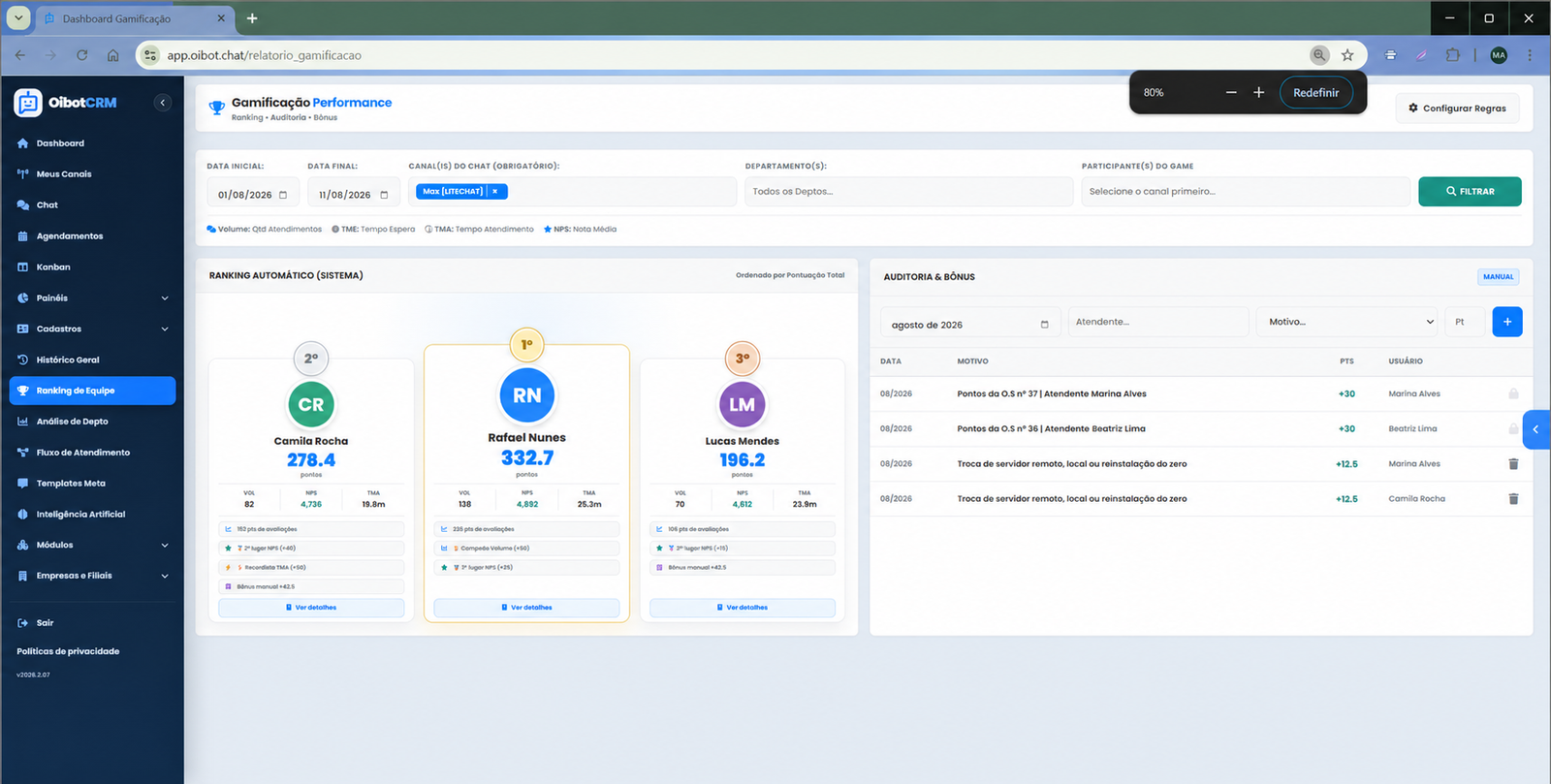Click the Atendente input in Auditoria
The height and width of the screenshot is (784, 1551).
[x=1156, y=322]
